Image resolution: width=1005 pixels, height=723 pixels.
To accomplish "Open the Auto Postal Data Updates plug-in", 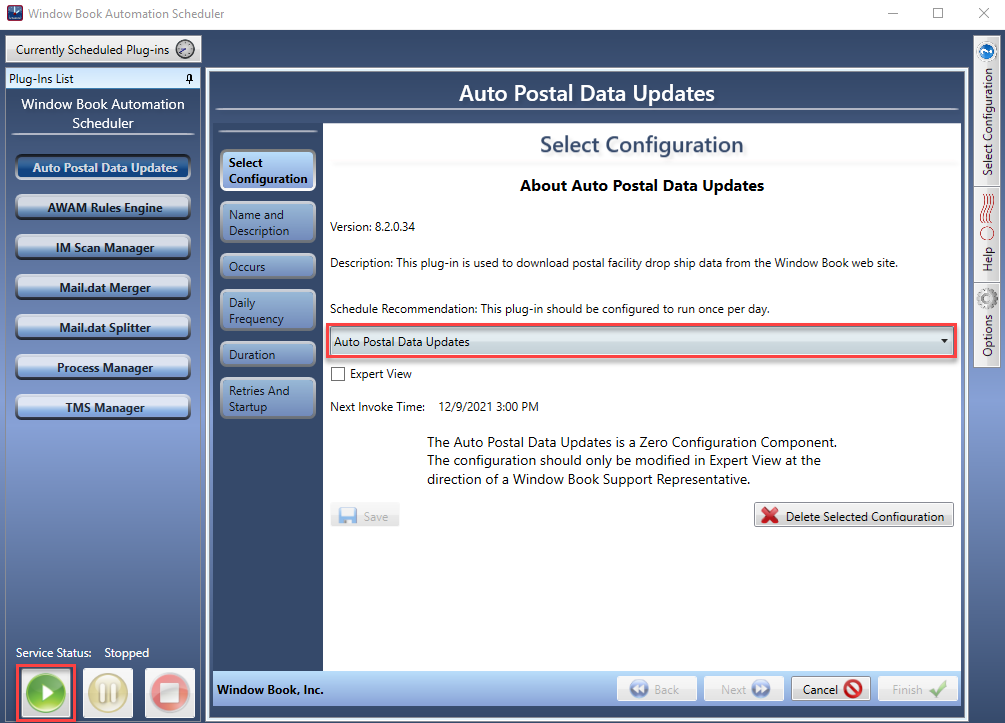I will click(103, 168).
